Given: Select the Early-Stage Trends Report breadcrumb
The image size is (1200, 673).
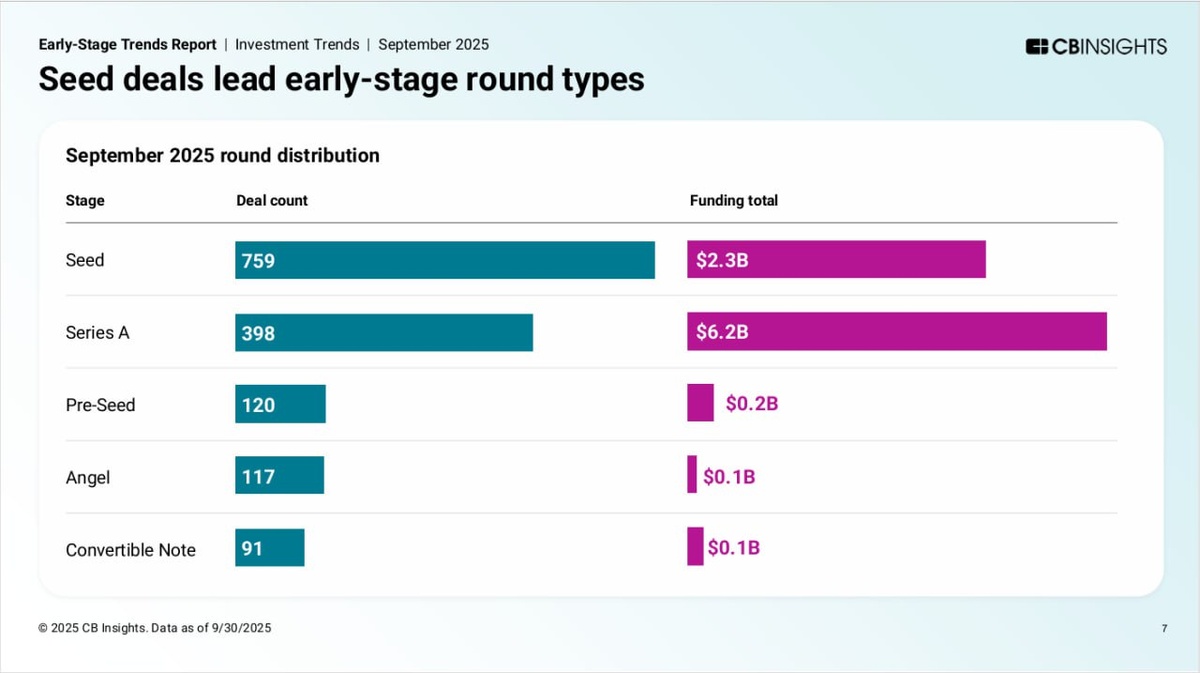Looking at the screenshot, I should tap(127, 44).
